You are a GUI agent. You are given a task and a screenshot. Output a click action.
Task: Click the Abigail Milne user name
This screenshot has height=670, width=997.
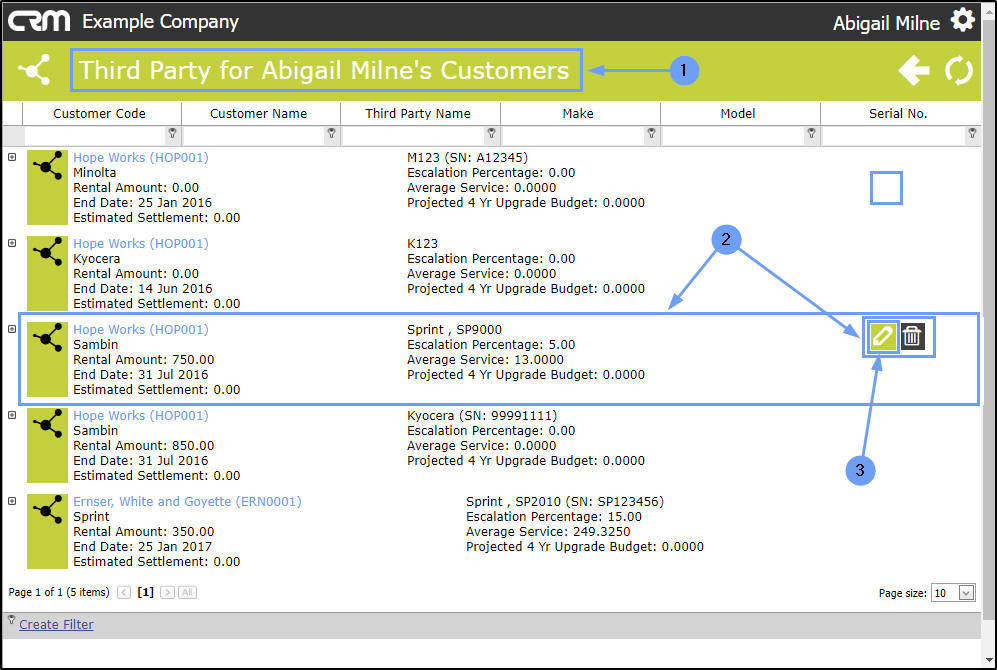(x=886, y=23)
